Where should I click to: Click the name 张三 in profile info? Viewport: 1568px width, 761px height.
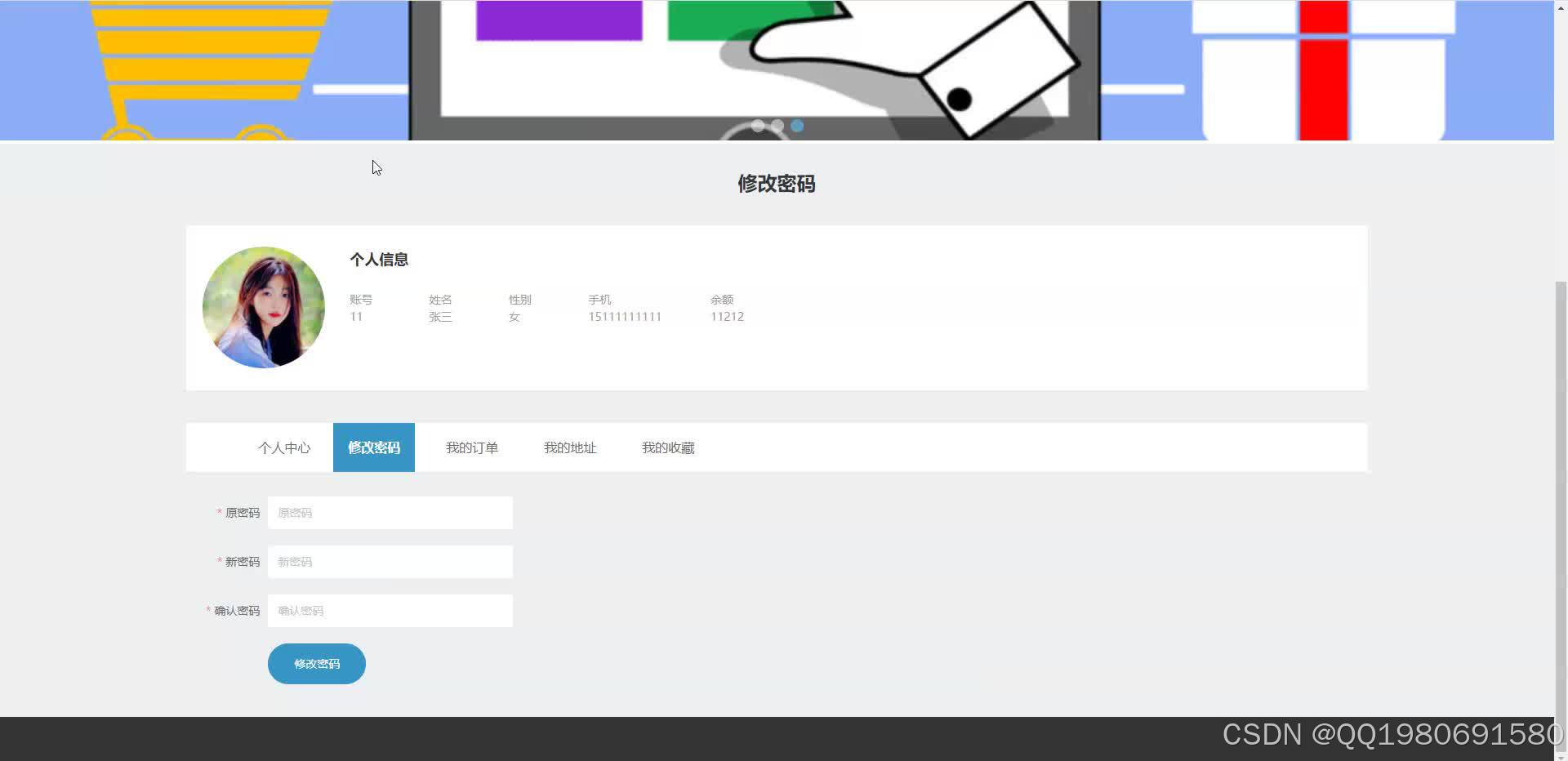(440, 316)
